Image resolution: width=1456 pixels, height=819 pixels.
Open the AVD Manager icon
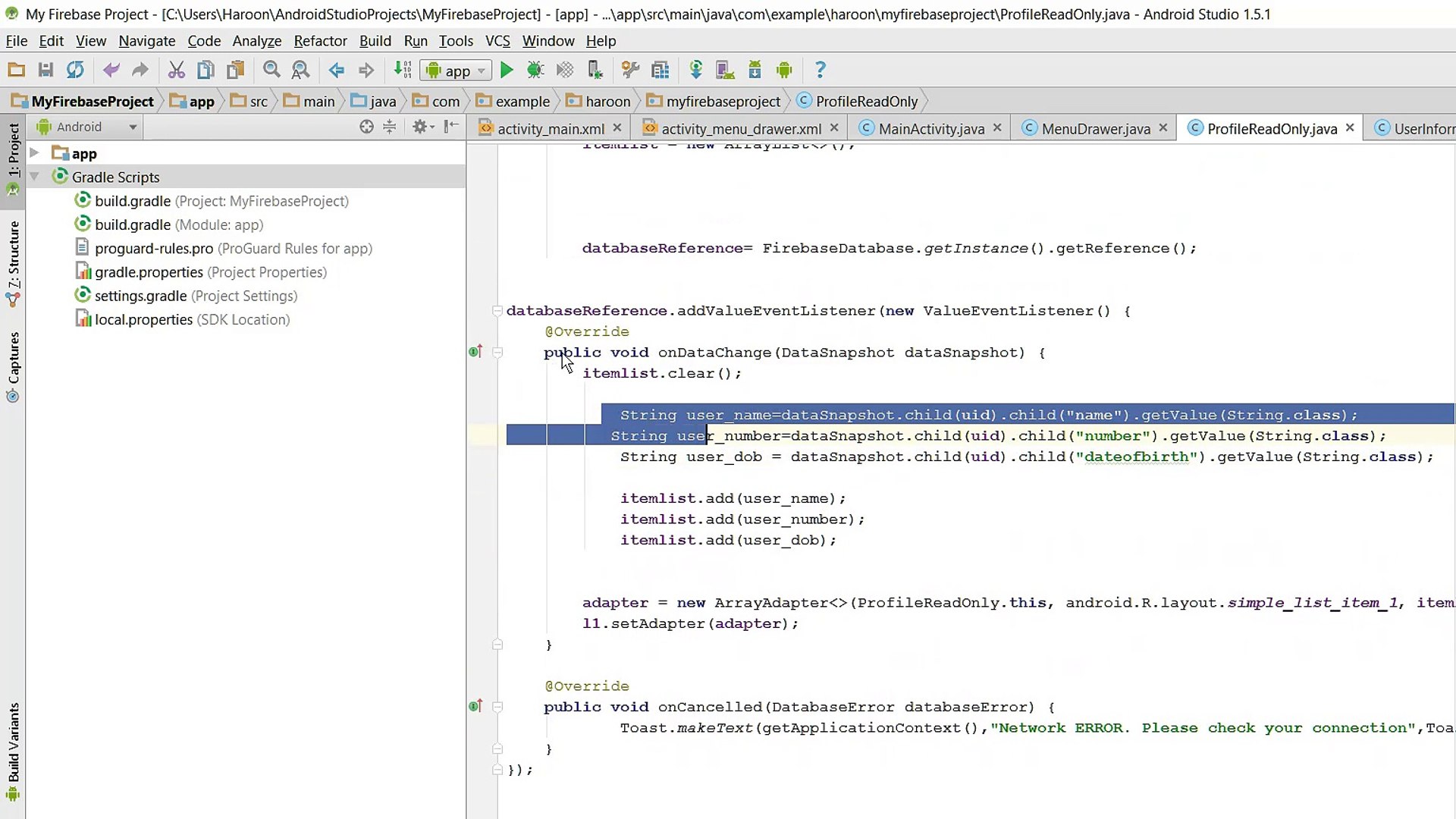pyautogui.click(x=725, y=71)
